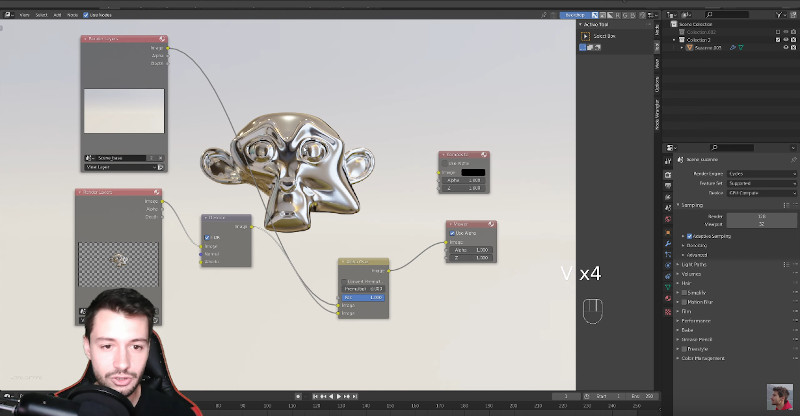Image resolution: width=800 pixels, height=416 pixels.
Task: Toggle Use Alpha on the Composite node
Action: pos(444,163)
